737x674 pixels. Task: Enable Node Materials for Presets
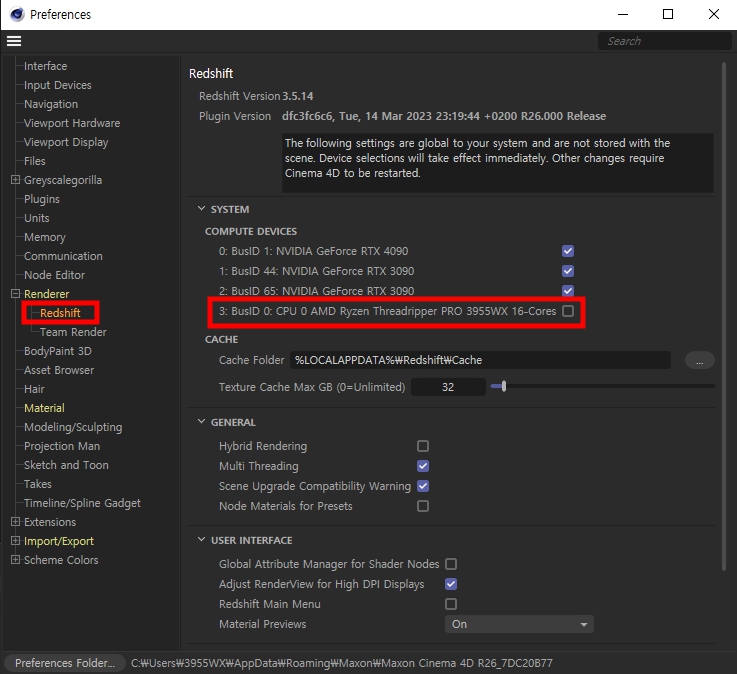pyautogui.click(x=423, y=506)
